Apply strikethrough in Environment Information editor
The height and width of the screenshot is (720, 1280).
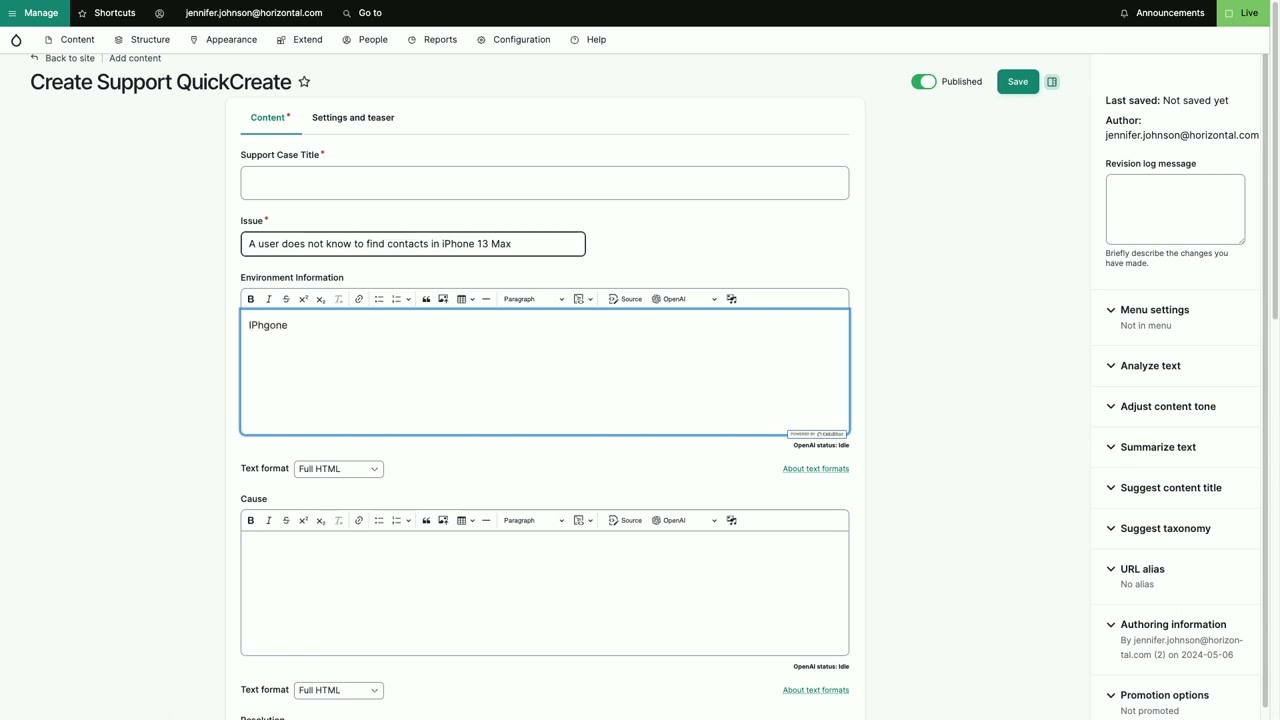click(x=286, y=299)
